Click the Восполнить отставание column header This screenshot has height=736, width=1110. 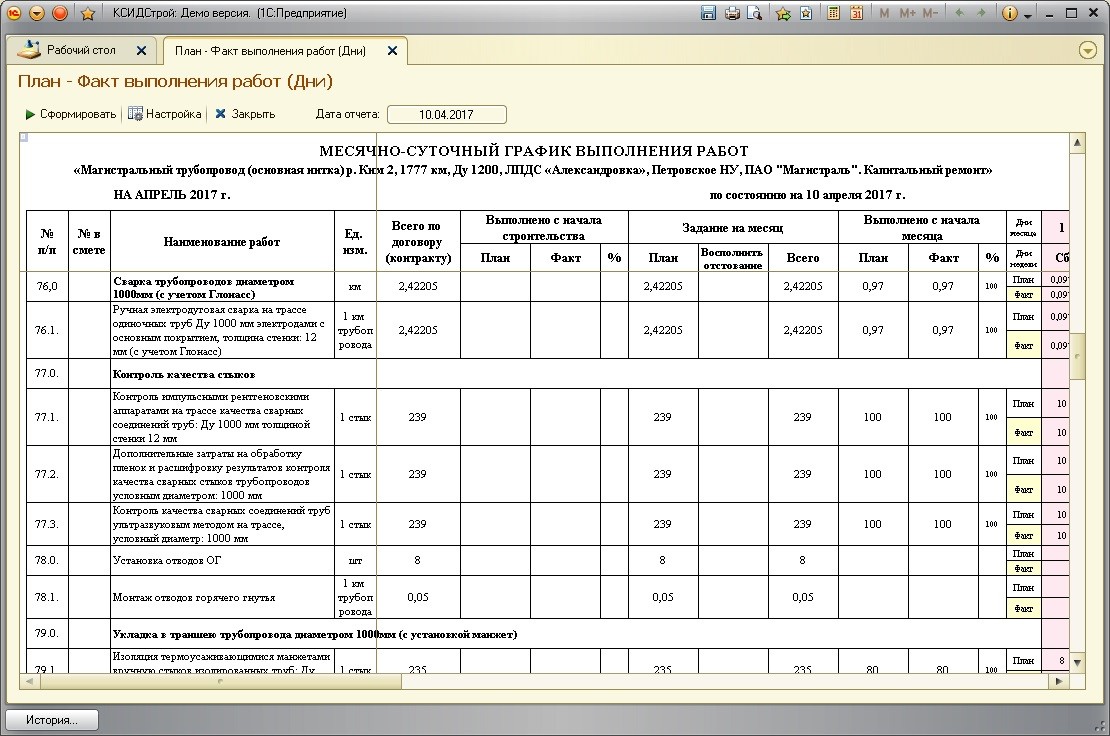733,258
